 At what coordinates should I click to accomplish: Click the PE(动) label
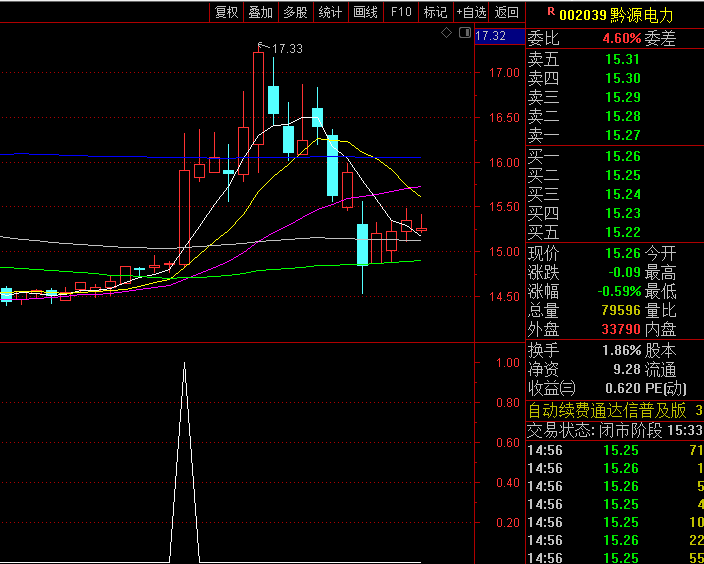(668, 388)
